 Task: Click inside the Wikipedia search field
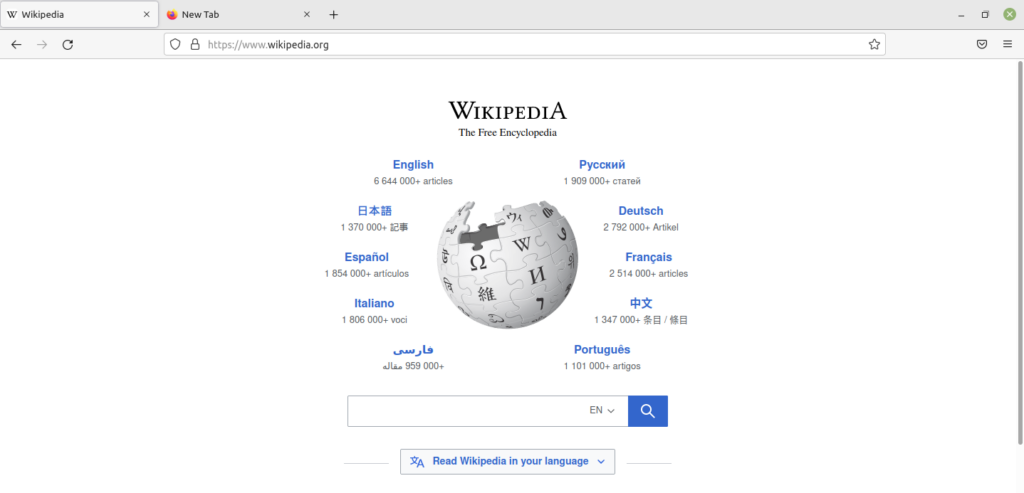[465, 411]
